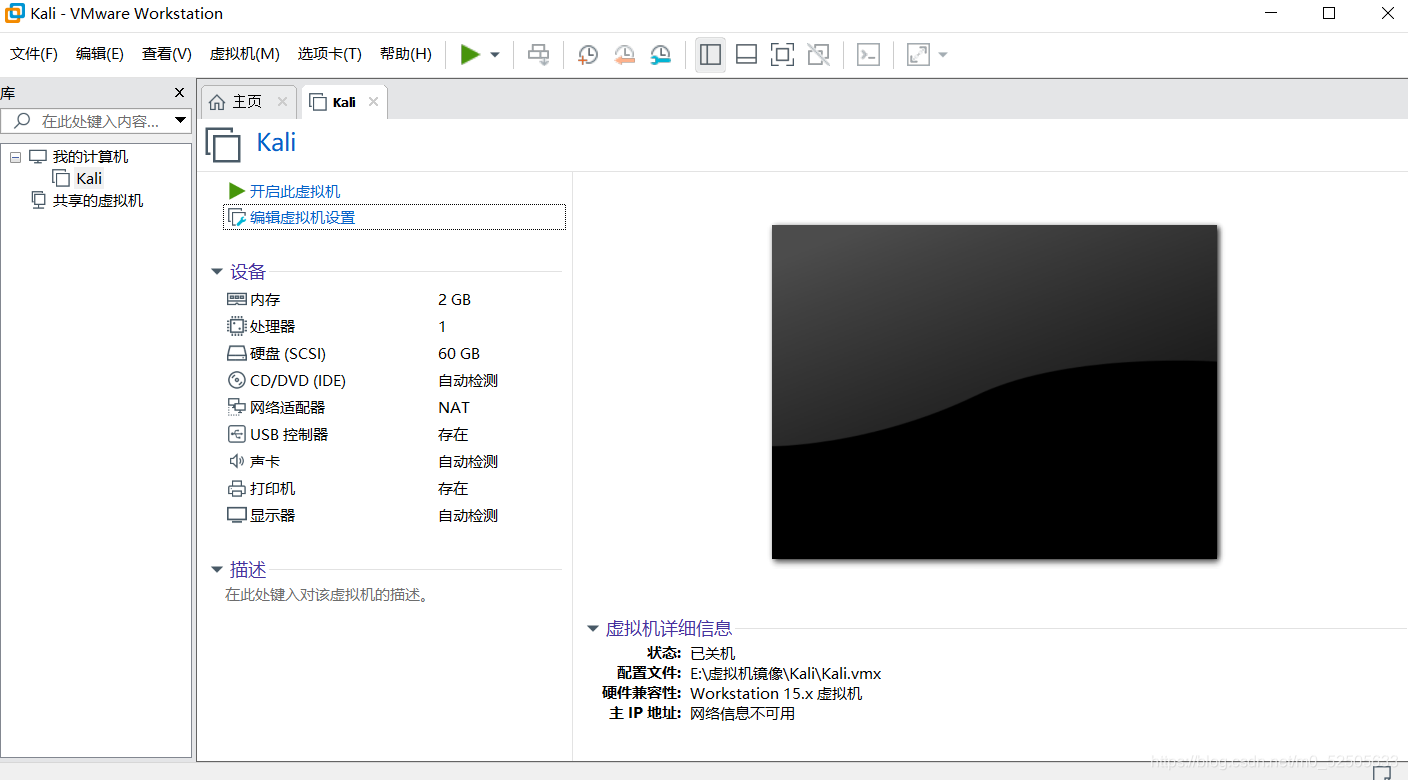Open the 帮助(H) menu
The image size is (1408, 780).
[x=406, y=54]
